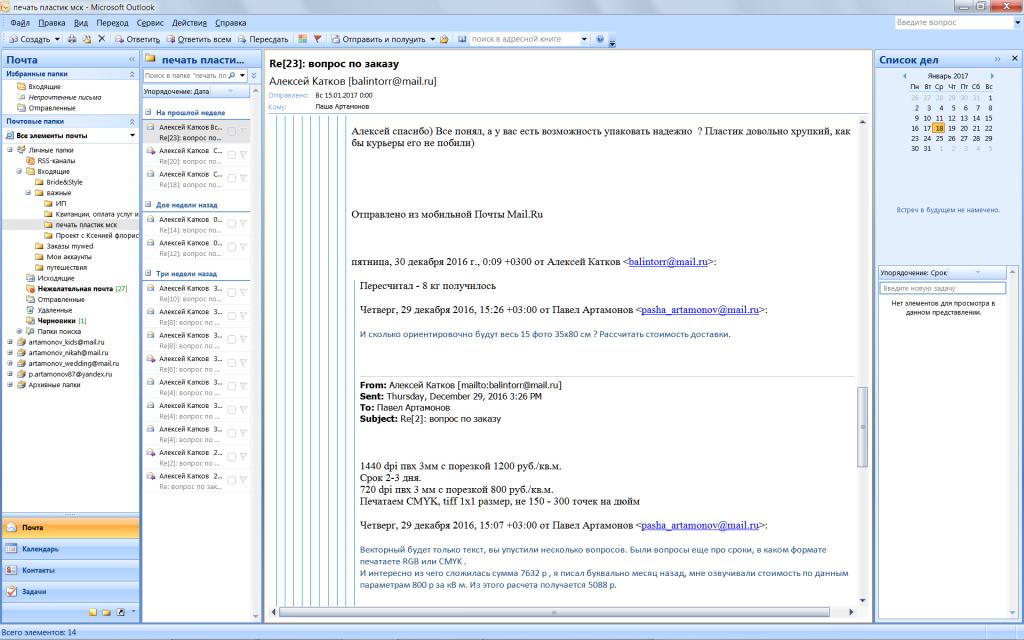This screenshot has height=640, width=1024.
Task: Switch to Календарь in navigation pane
Action: pyautogui.click(x=71, y=549)
